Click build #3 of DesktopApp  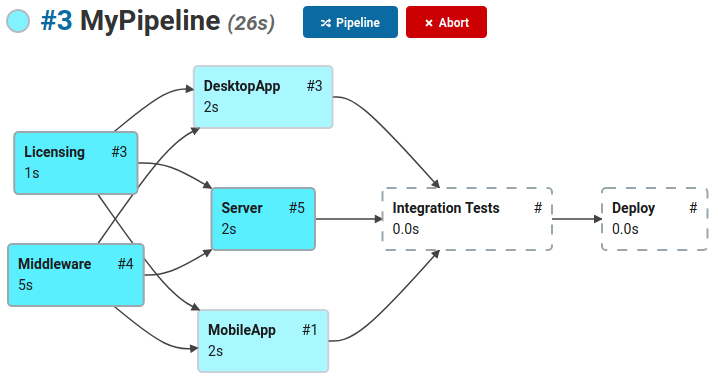click(315, 86)
